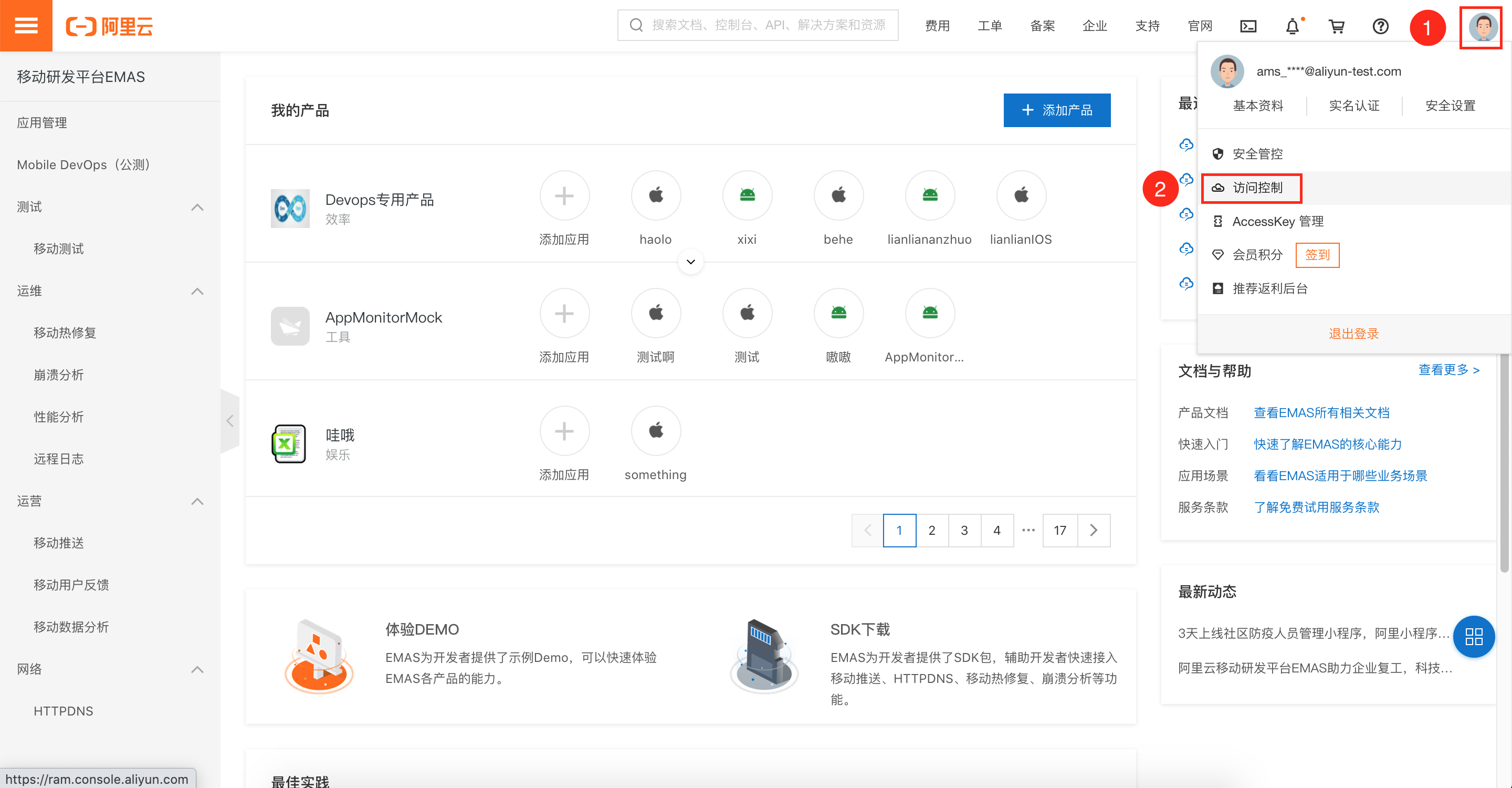1512x788 pixels.
Task: Click 退出登录 to log out
Action: 1353,334
